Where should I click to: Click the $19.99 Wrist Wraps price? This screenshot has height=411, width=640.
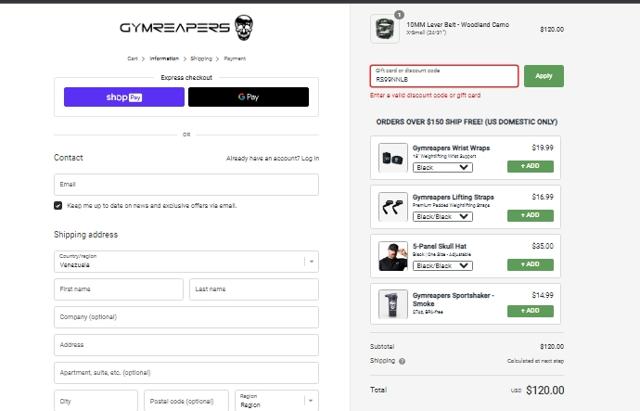pyautogui.click(x=542, y=148)
